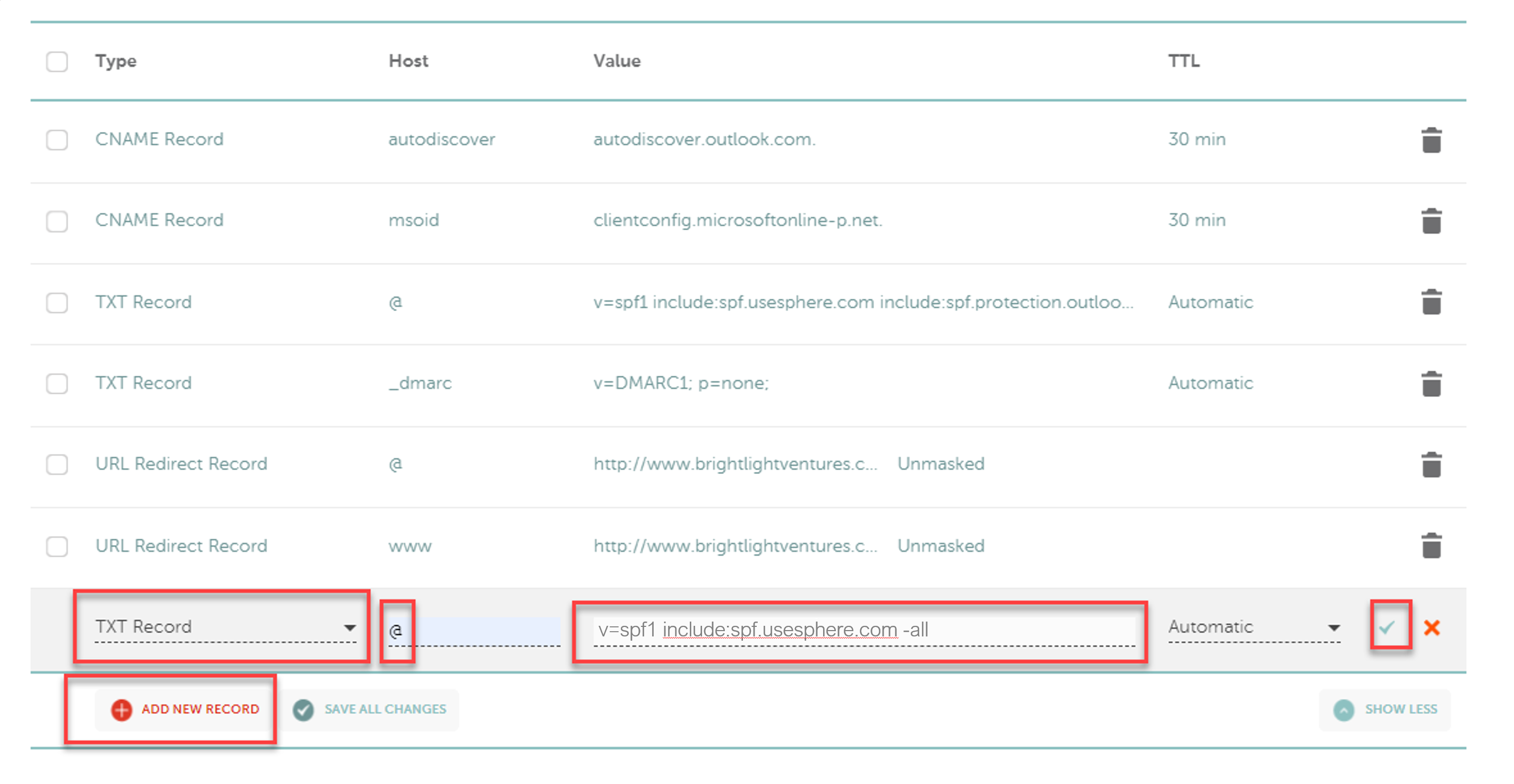Image resolution: width=1514 pixels, height=784 pixels.
Task: Delete the autodiscover CNAME record
Action: [1431, 140]
